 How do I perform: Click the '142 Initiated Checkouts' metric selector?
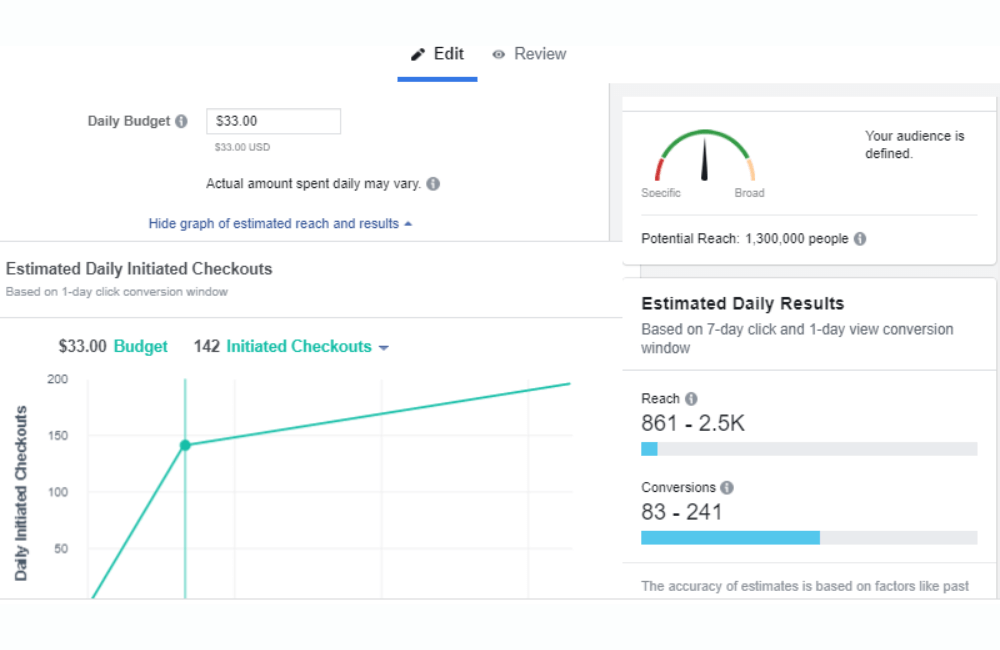[x=290, y=347]
